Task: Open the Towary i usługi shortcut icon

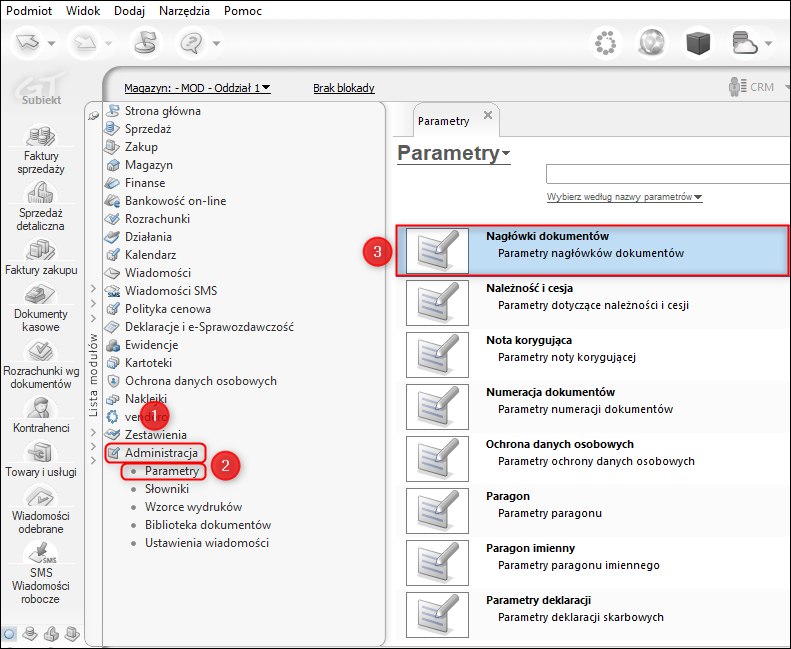Action: click(40, 452)
